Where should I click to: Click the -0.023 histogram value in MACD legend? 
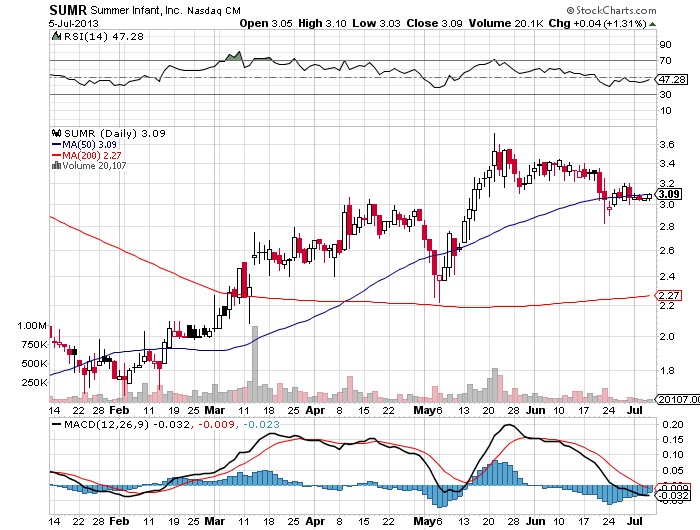click(262, 424)
